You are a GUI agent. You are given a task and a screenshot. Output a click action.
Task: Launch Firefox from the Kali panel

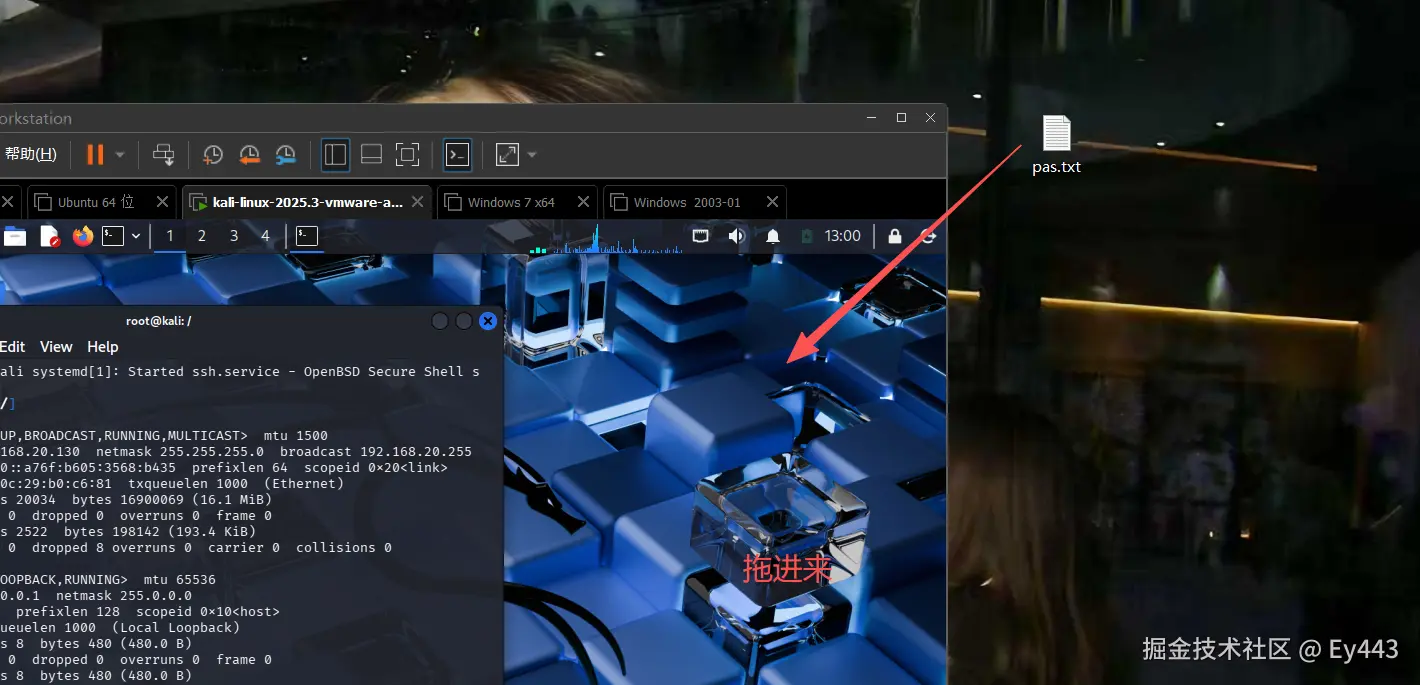tap(83, 236)
